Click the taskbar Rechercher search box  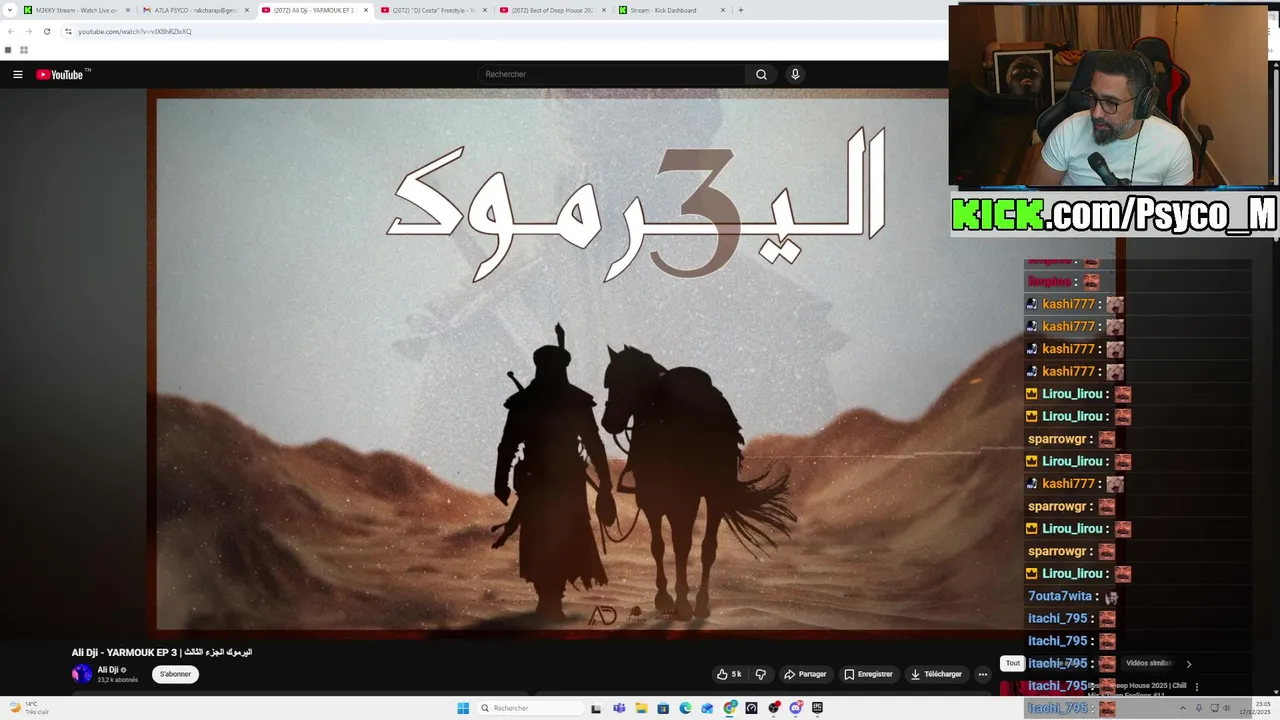530,708
